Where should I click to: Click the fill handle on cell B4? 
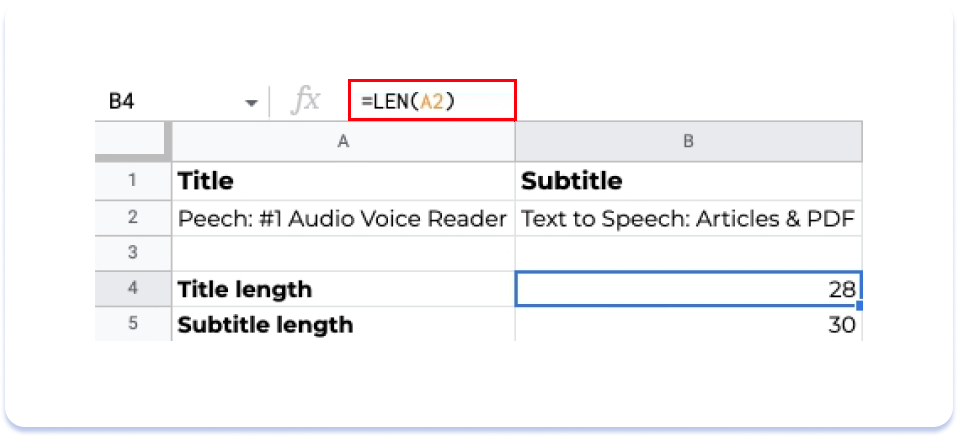coord(860,306)
